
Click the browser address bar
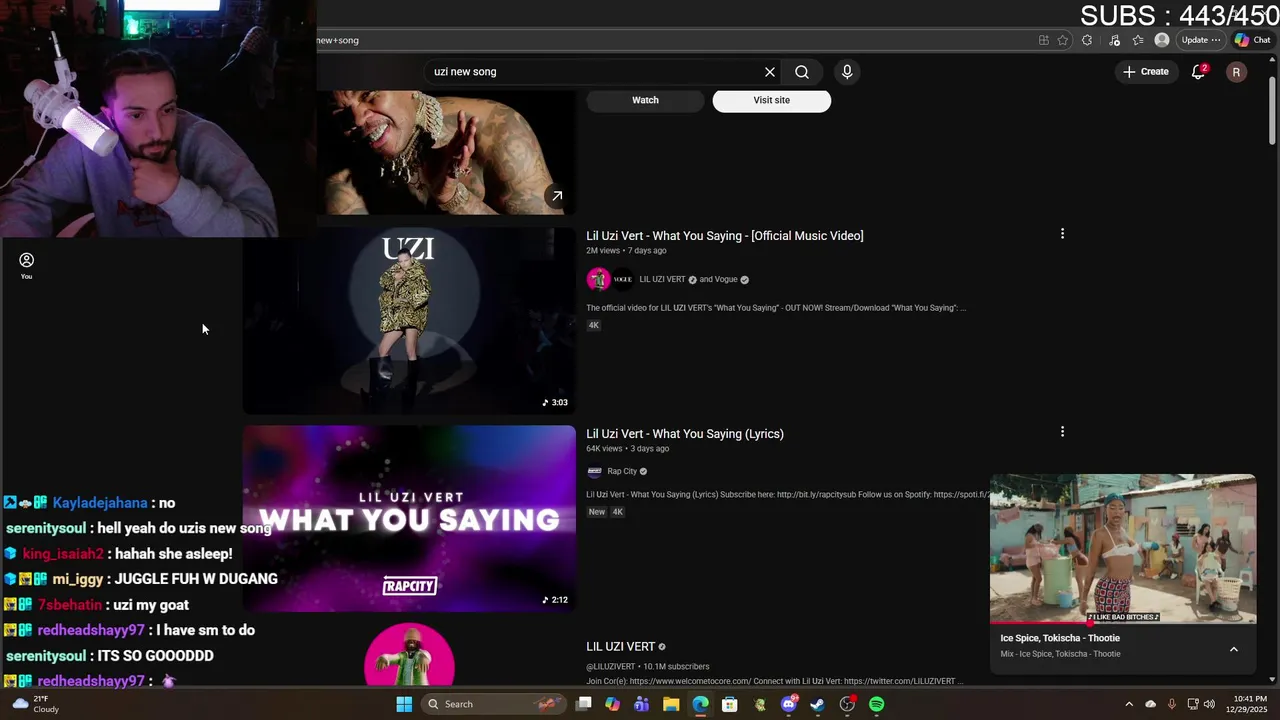point(670,40)
